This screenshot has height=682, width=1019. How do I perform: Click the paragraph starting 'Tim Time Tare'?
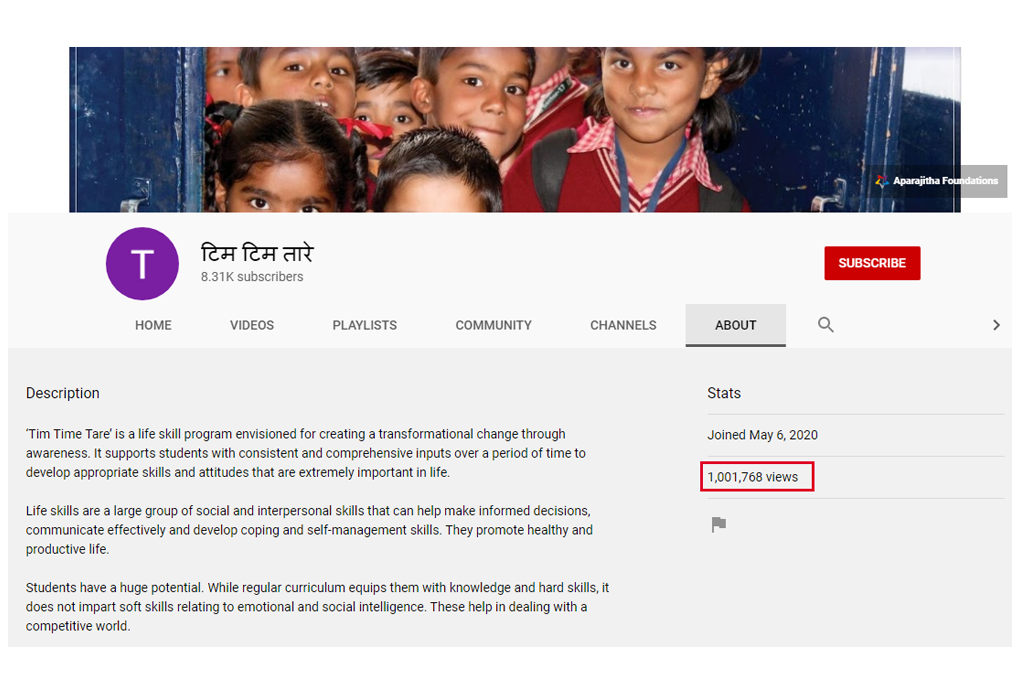[305, 453]
